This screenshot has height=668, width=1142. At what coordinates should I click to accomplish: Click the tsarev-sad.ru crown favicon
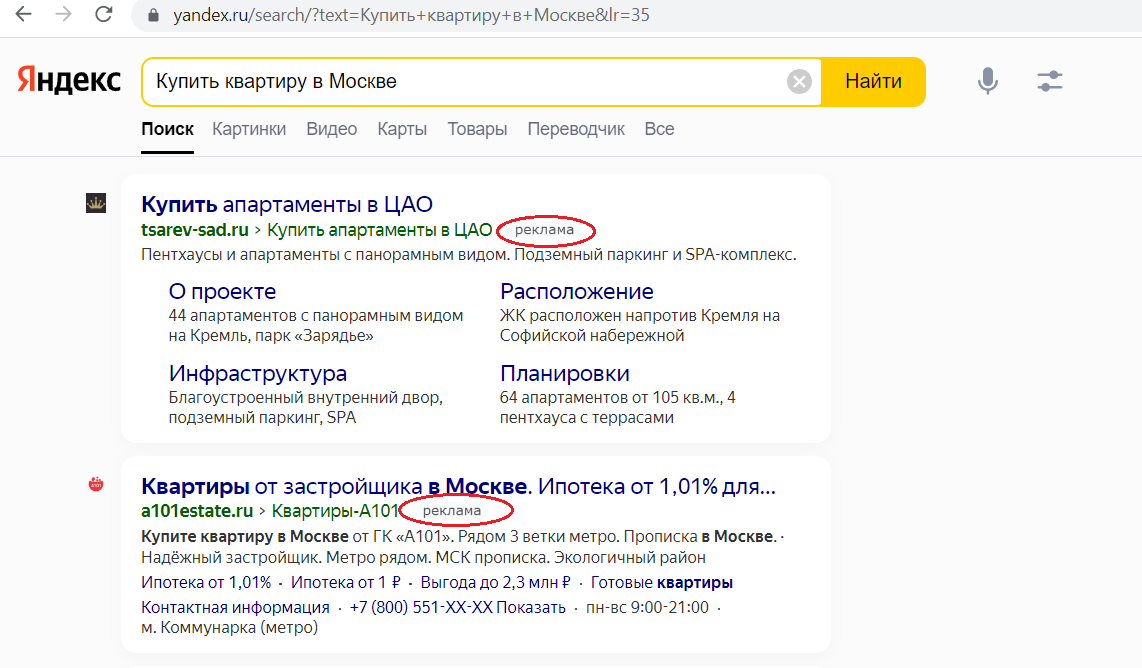pos(96,203)
